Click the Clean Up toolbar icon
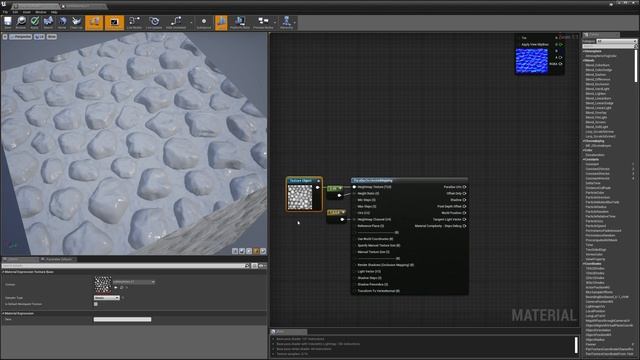 pos(76,22)
